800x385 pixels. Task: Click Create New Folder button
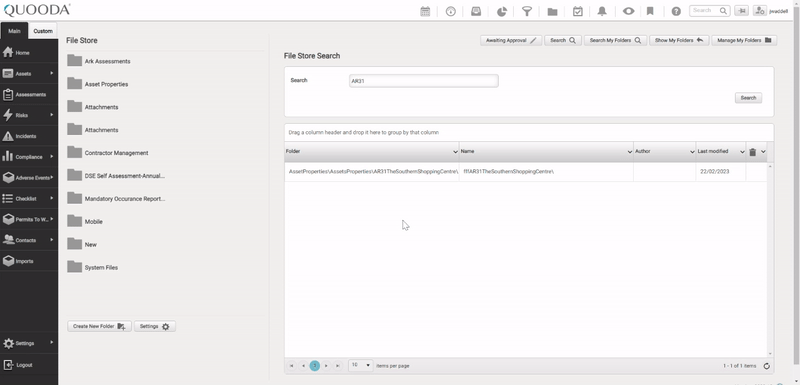point(99,326)
